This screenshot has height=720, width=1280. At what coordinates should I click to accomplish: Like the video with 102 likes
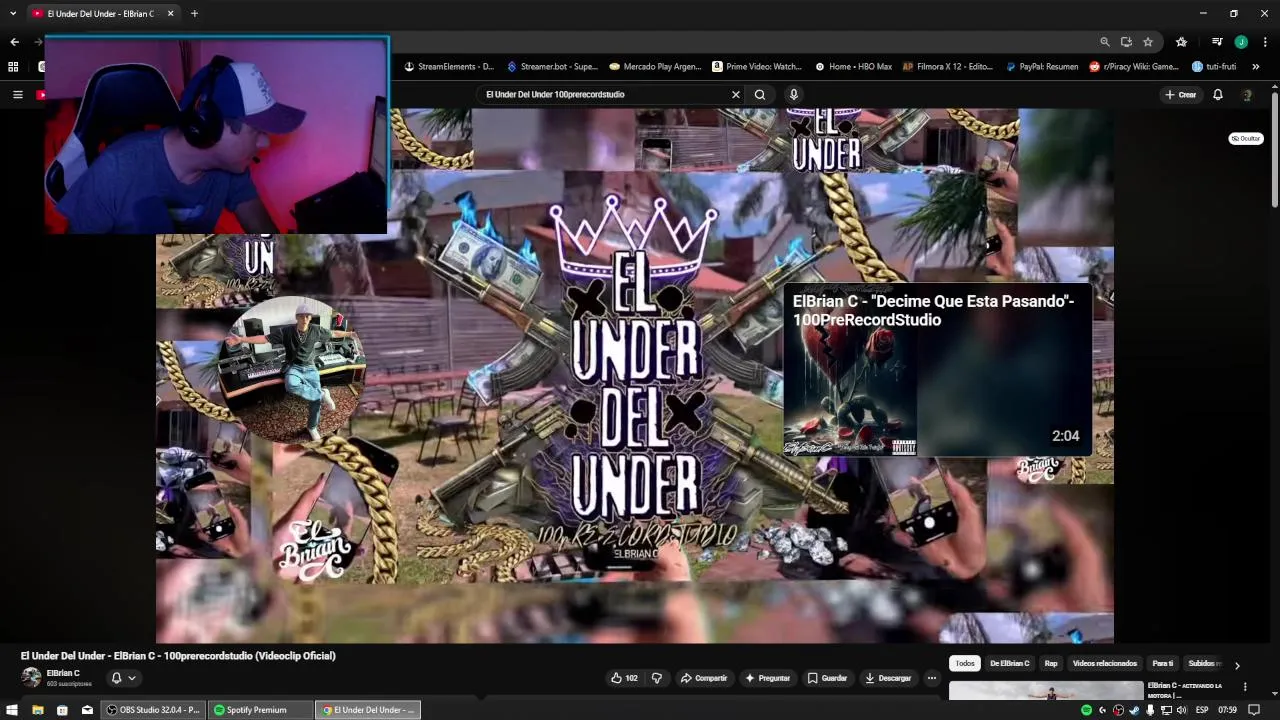624,678
